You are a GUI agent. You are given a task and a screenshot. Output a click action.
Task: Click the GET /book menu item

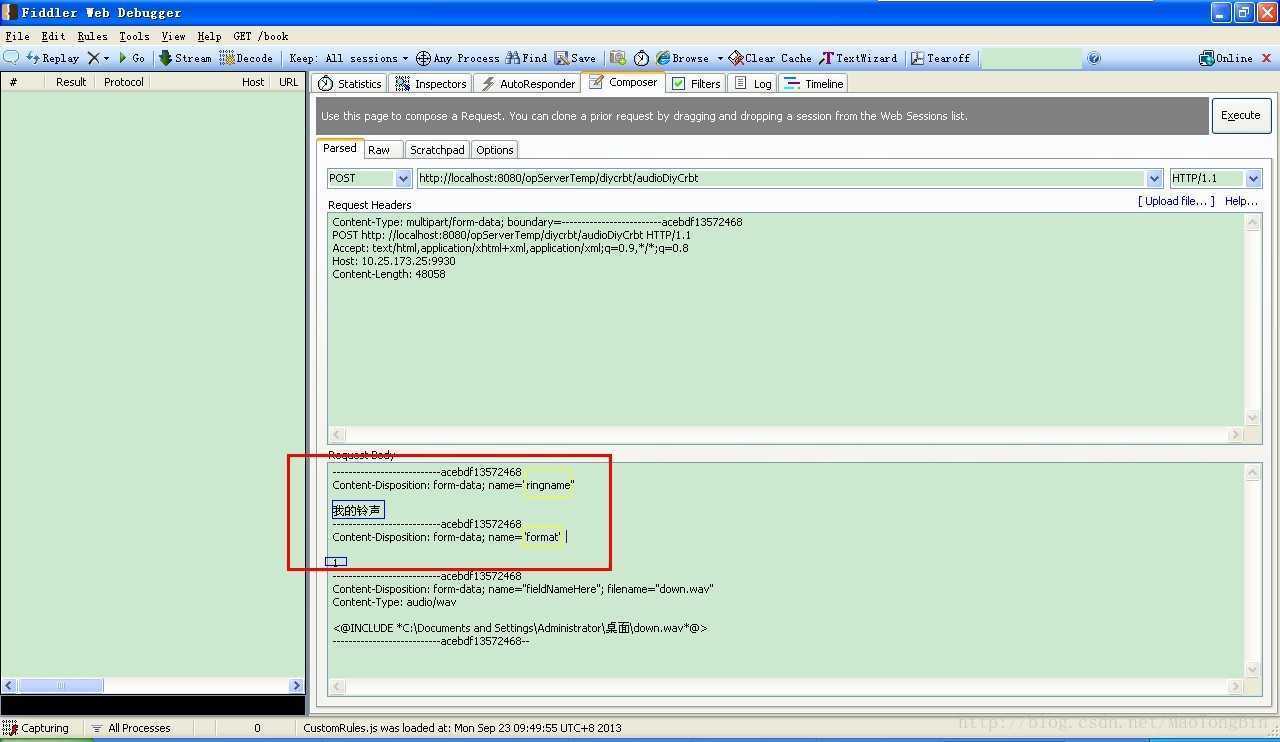261,36
